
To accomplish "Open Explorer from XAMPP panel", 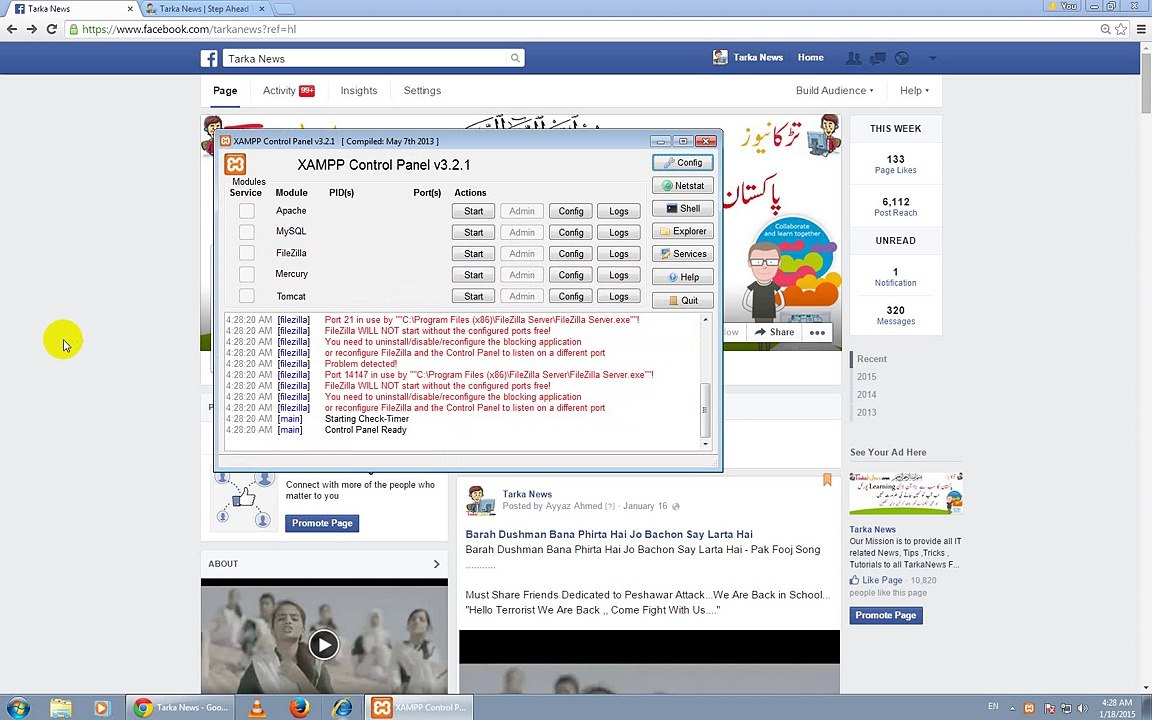I will coord(683,231).
